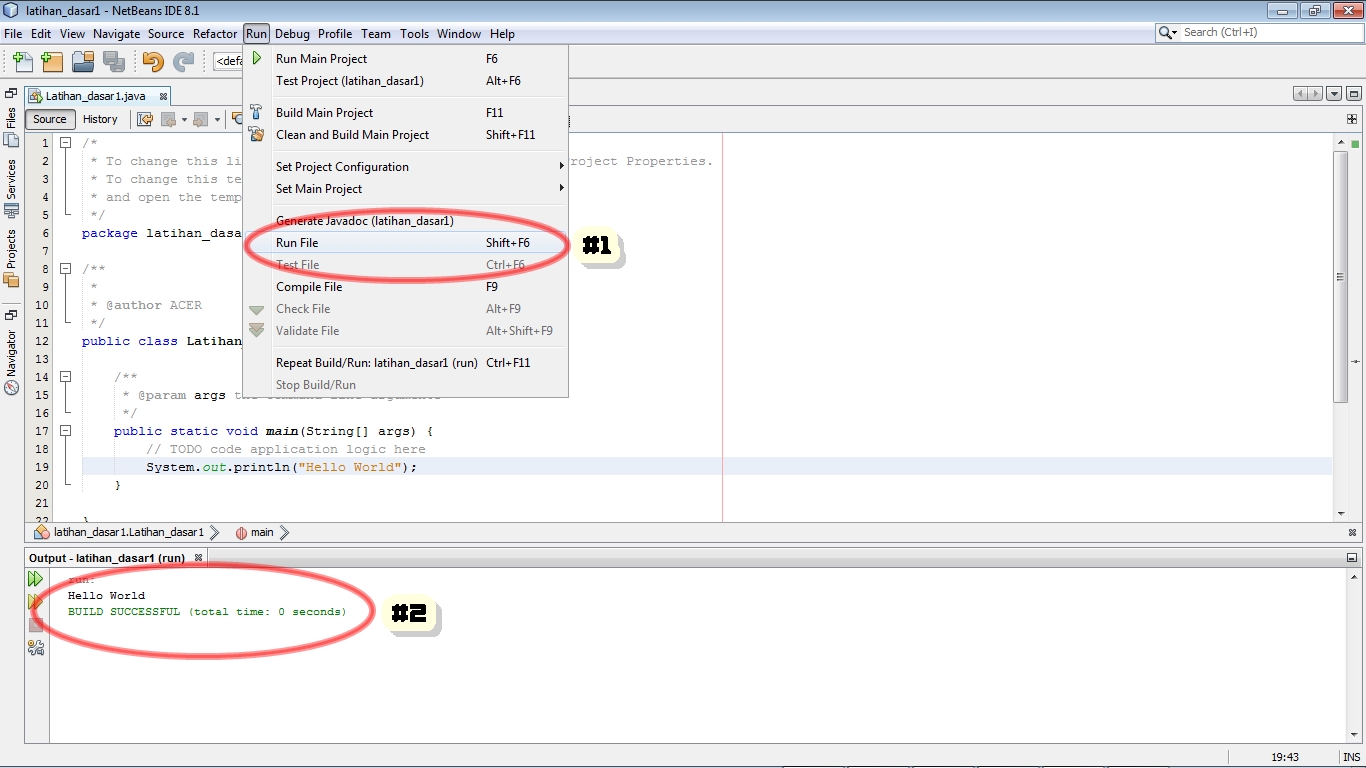
Task: Select Run File from the Run menu
Action: tap(297, 242)
